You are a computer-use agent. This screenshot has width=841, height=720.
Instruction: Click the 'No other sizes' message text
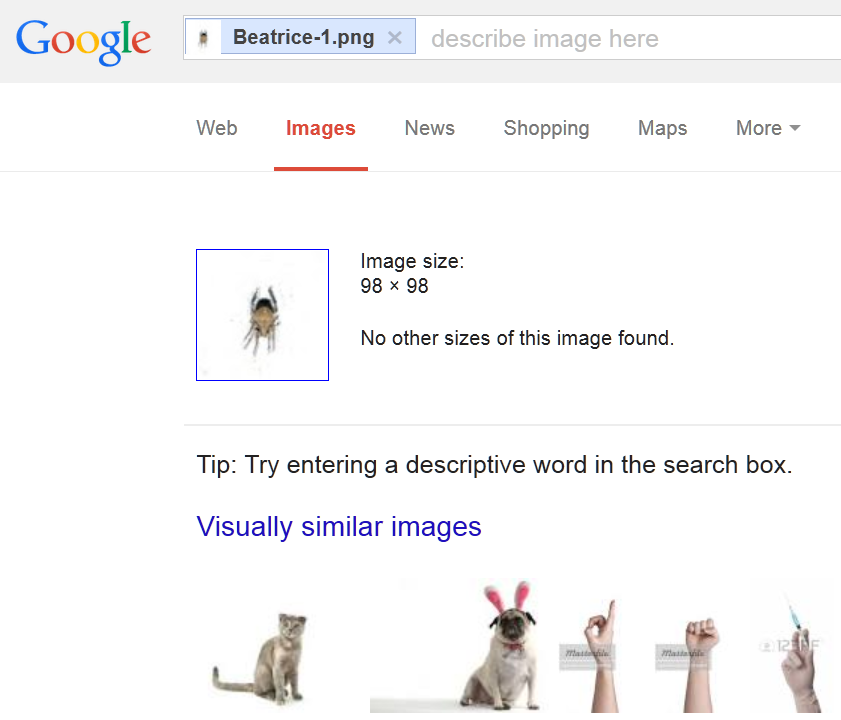[x=517, y=338]
